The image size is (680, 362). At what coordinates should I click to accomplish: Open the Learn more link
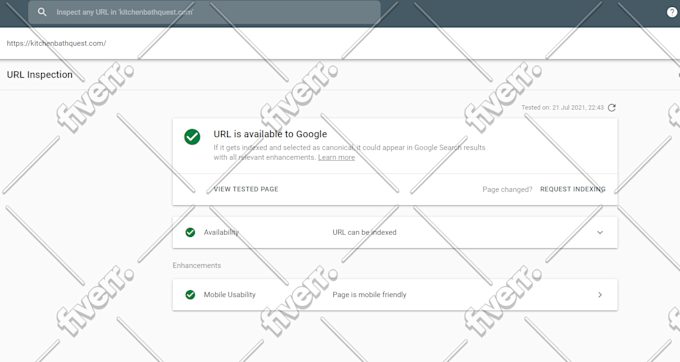pyautogui.click(x=336, y=157)
